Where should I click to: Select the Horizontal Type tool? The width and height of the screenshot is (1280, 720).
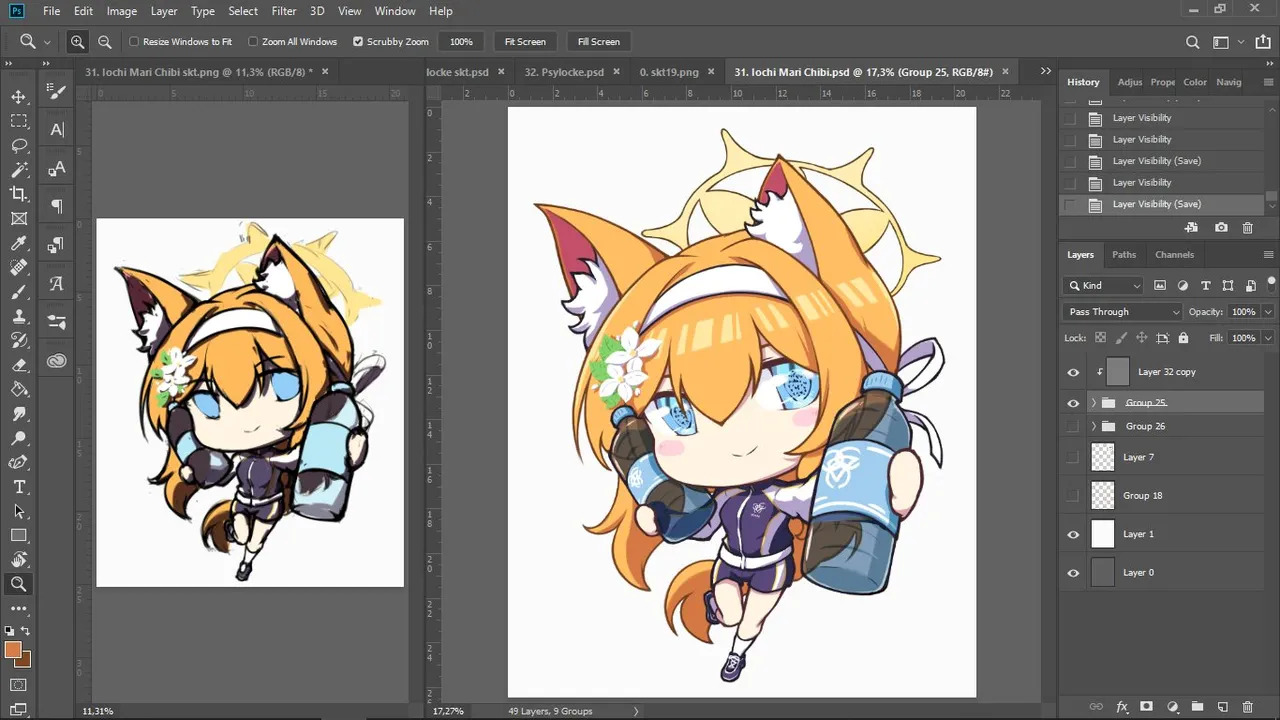tap(19, 487)
